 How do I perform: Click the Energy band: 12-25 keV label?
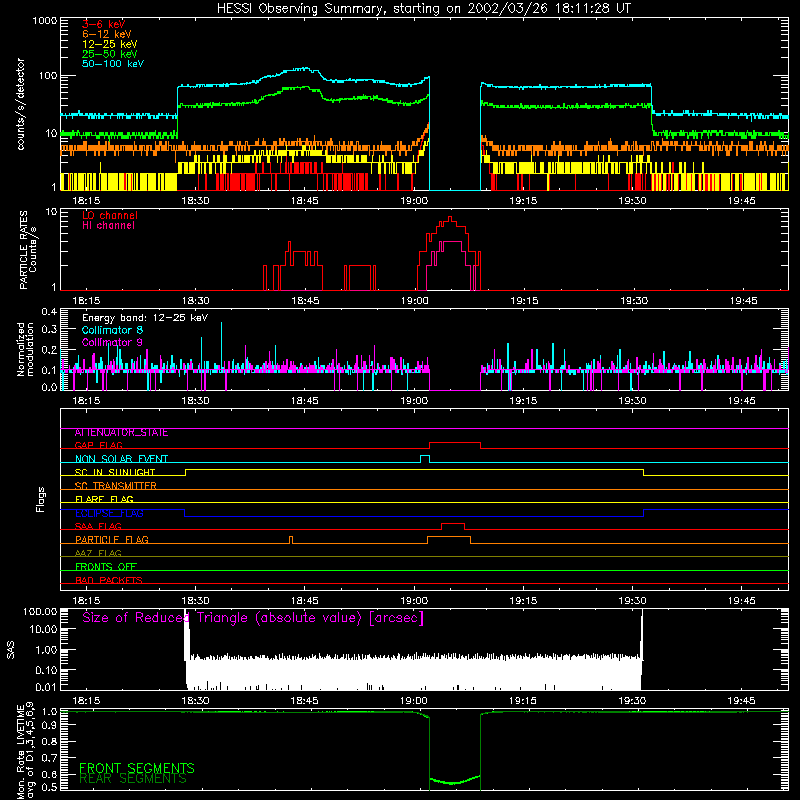coord(145,318)
